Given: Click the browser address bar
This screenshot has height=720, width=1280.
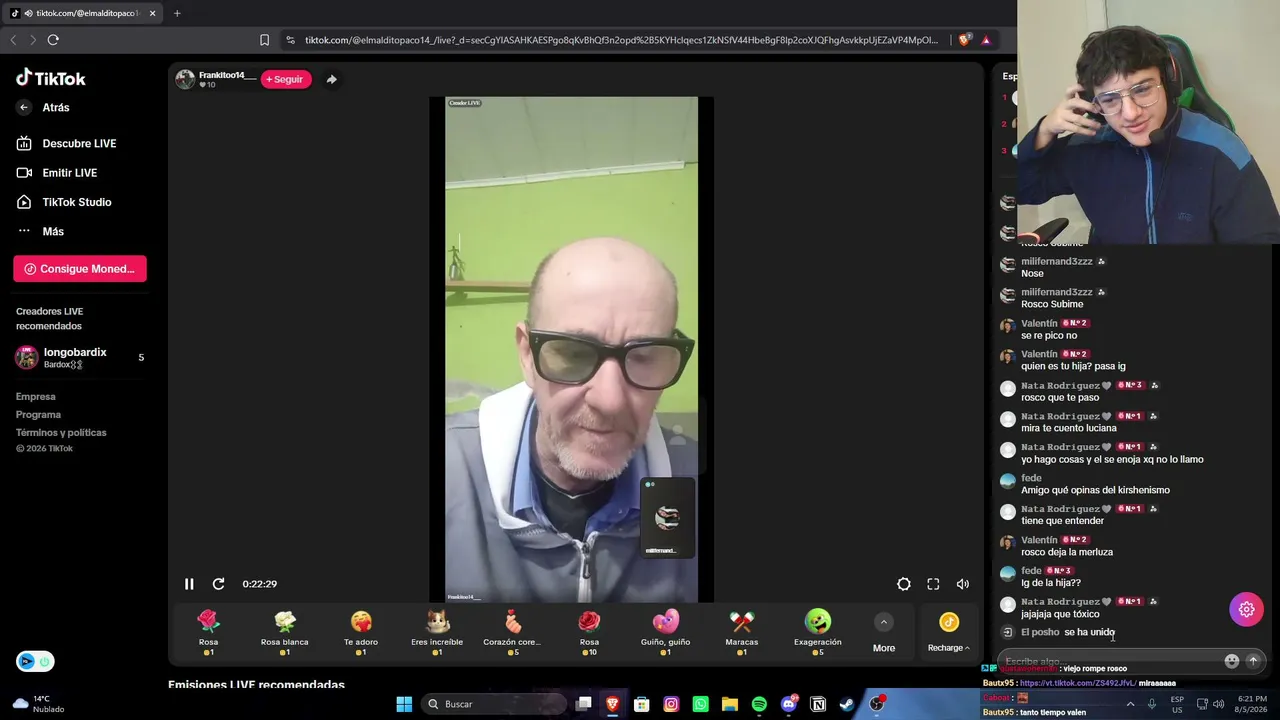Looking at the screenshot, I should (621, 40).
